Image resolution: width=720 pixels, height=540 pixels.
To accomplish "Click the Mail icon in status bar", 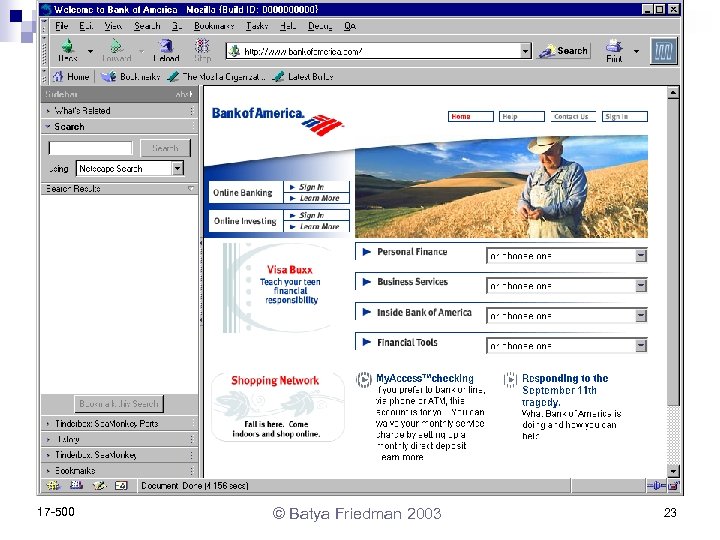I will pos(76,485).
